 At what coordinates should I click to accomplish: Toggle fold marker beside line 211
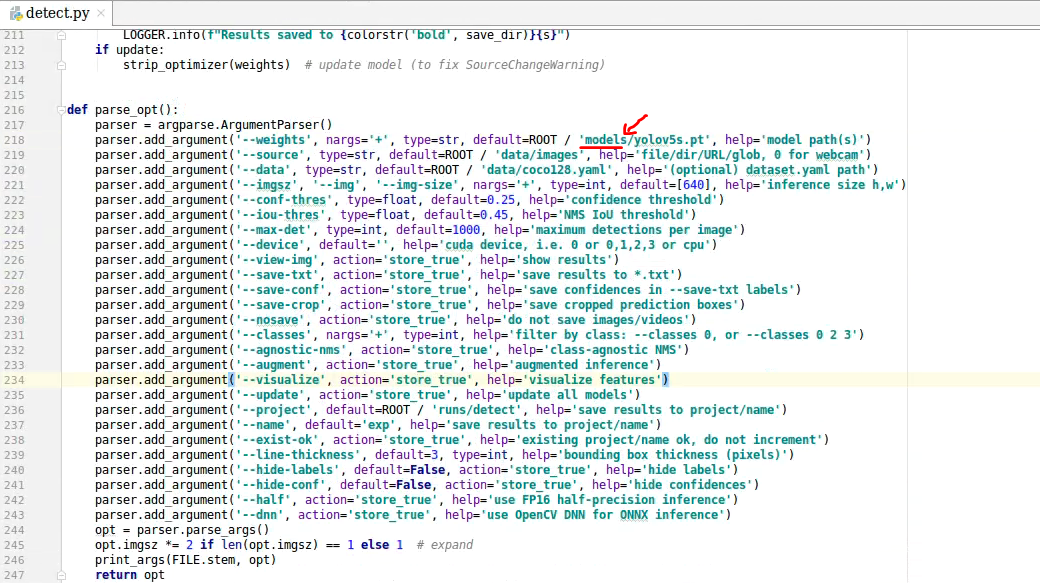[x=61, y=35]
